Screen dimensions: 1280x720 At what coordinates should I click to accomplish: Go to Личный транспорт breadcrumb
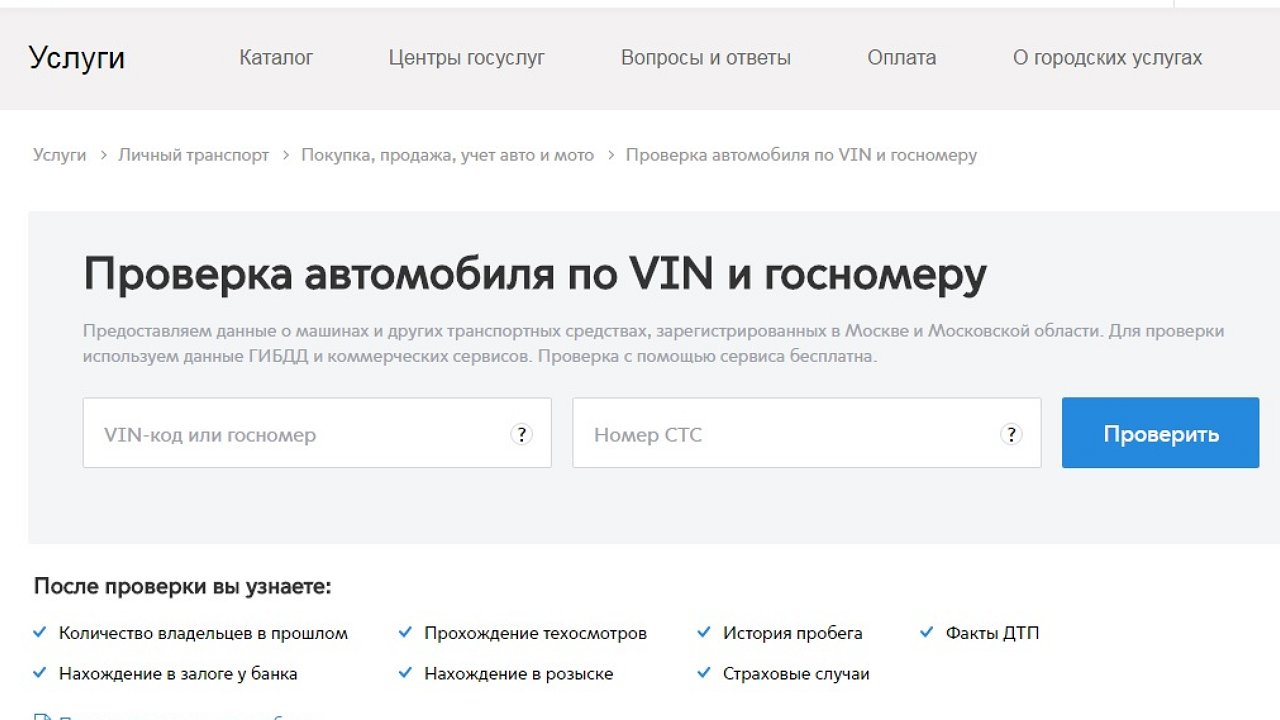193,155
